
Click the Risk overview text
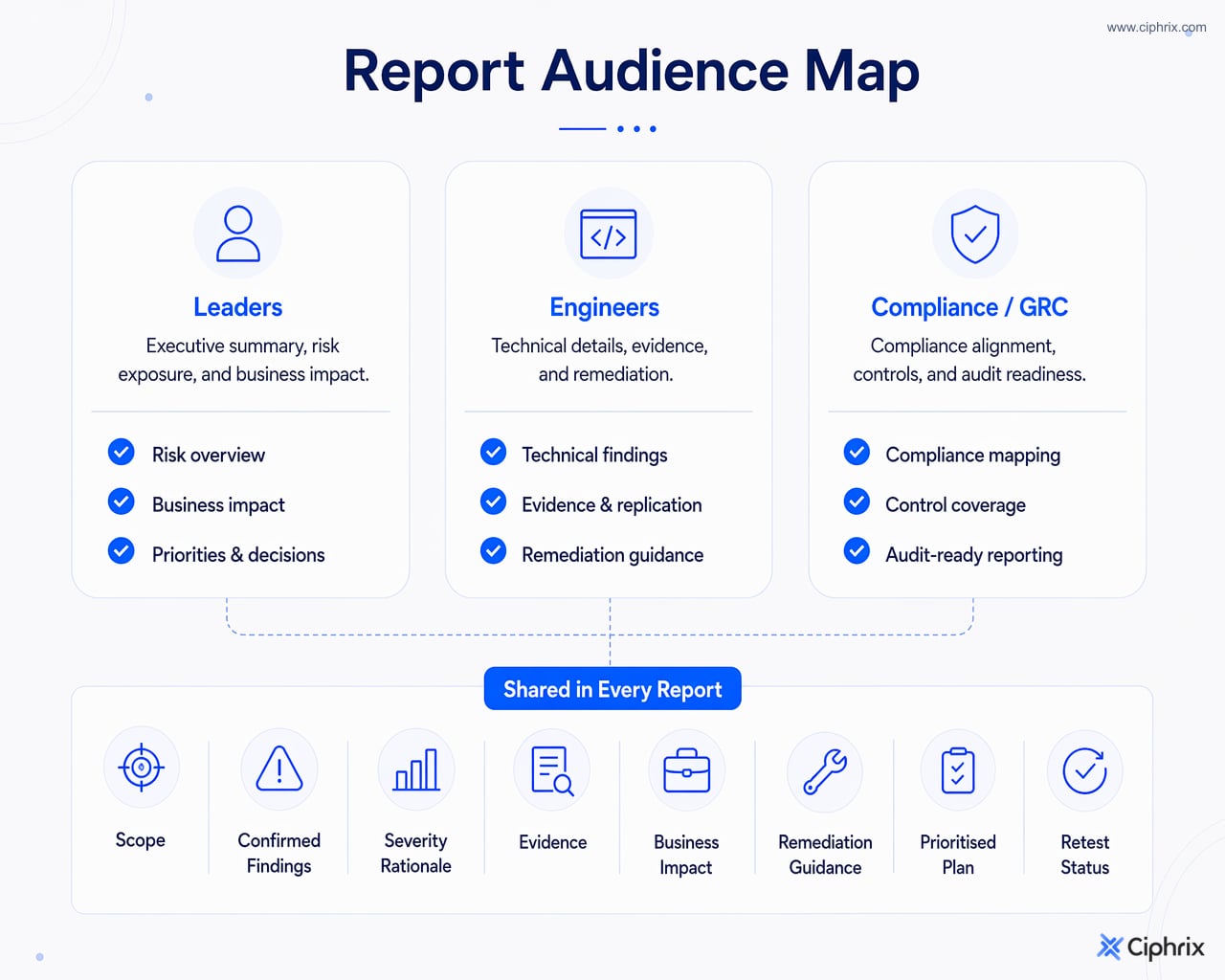click(x=209, y=455)
